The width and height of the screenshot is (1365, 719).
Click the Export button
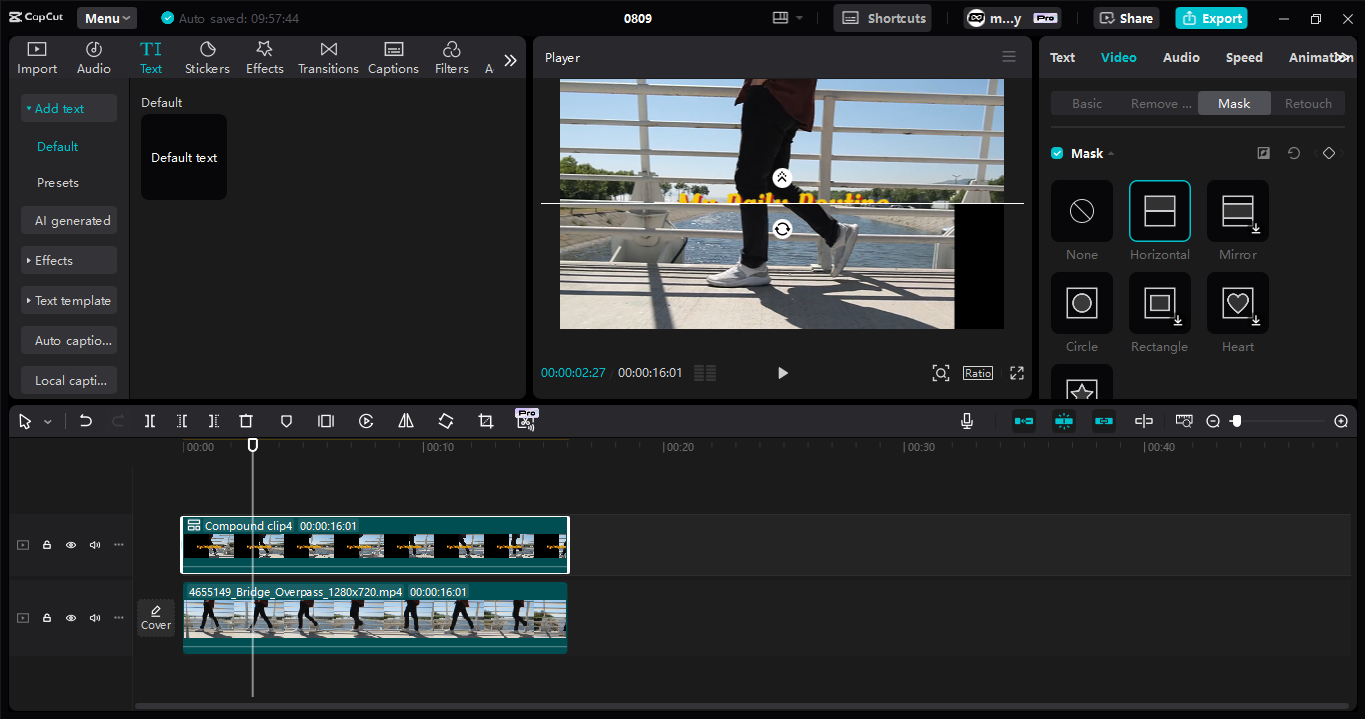point(1211,18)
